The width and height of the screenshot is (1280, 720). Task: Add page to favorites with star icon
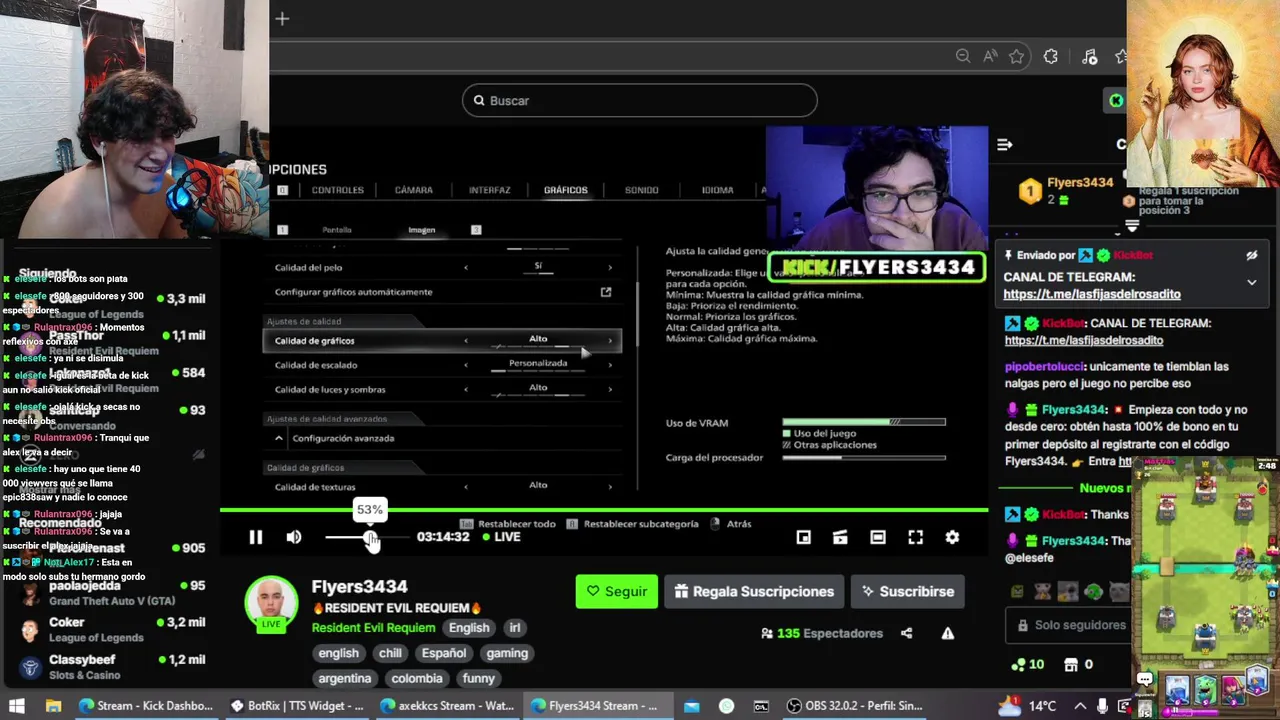click(x=1017, y=56)
